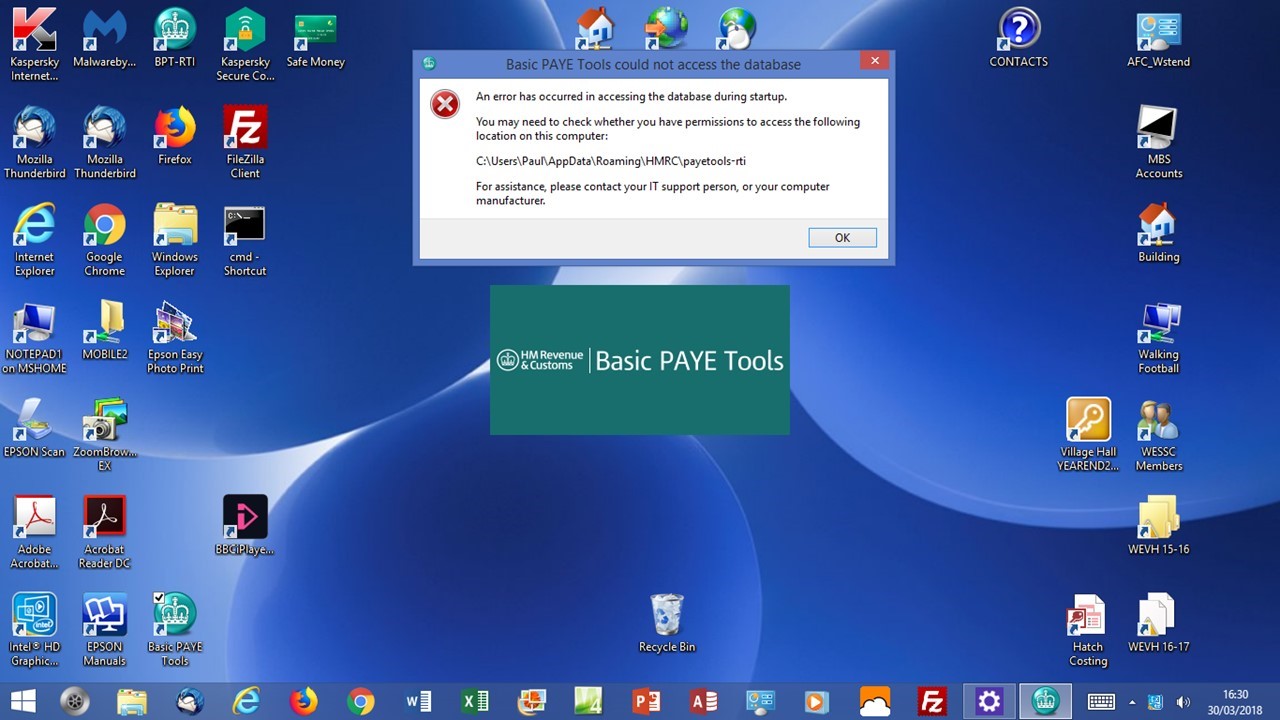Open the touch keyboard from the taskbar
Image resolution: width=1280 pixels, height=720 pixels.
tap(1101, 702)
